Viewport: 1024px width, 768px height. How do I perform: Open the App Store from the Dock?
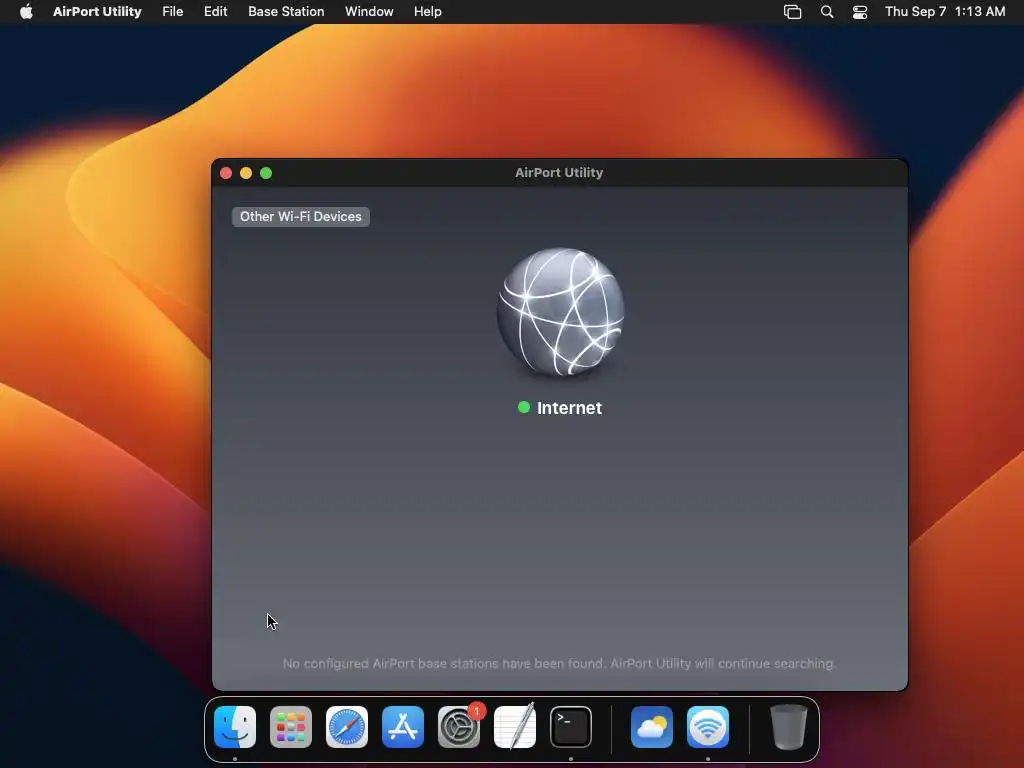tap(403, 726)
